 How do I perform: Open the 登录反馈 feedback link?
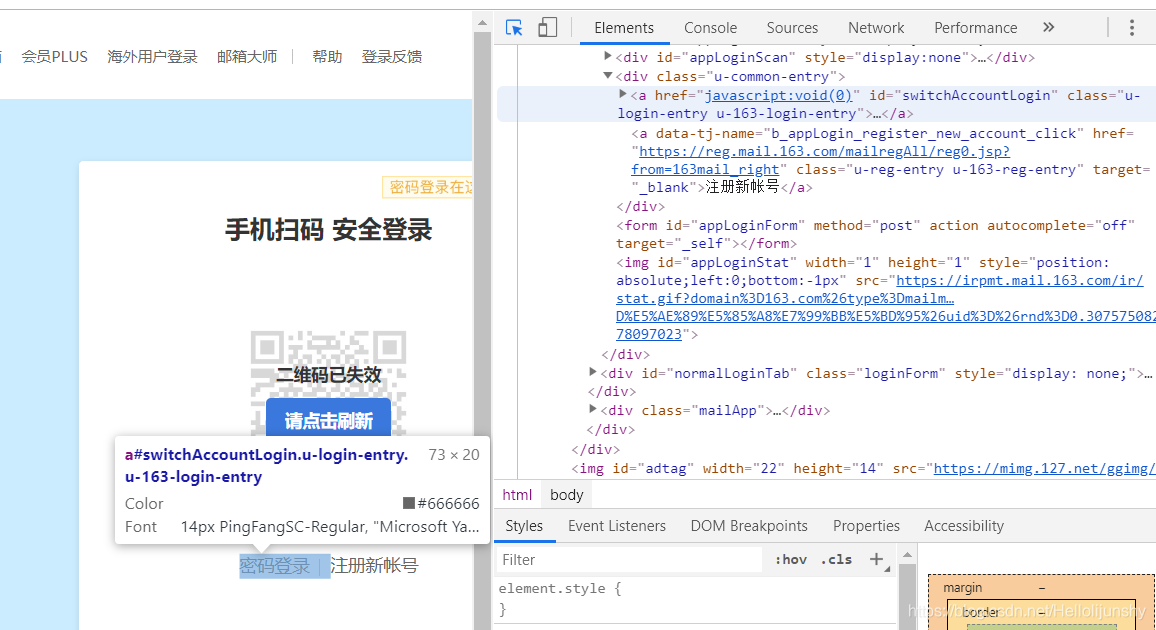point(391,57)
